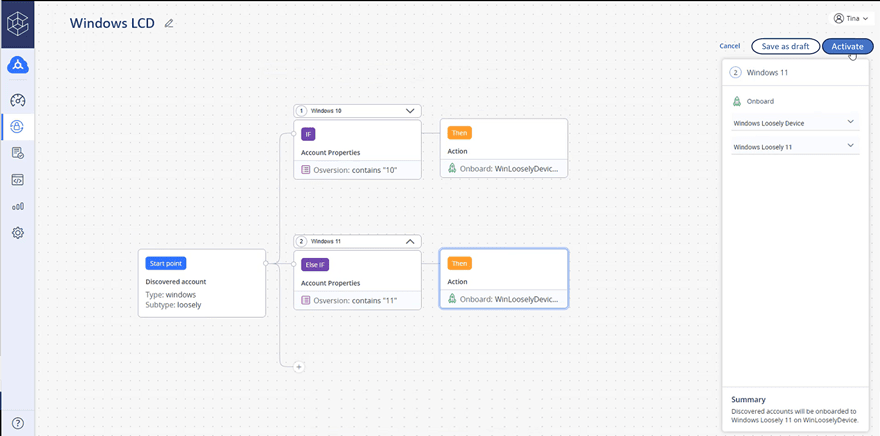Open the Windows Loosely Device dropdown
The image size is (880, 436).
tap(795, 123)
